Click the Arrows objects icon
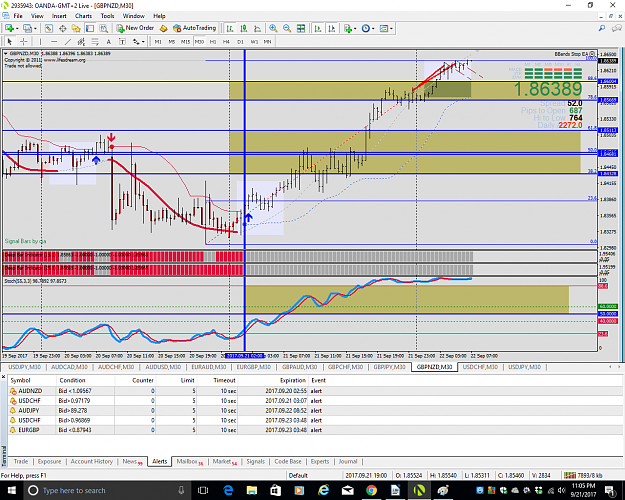Viewport: 625px width, 500px height. (136, 41)
